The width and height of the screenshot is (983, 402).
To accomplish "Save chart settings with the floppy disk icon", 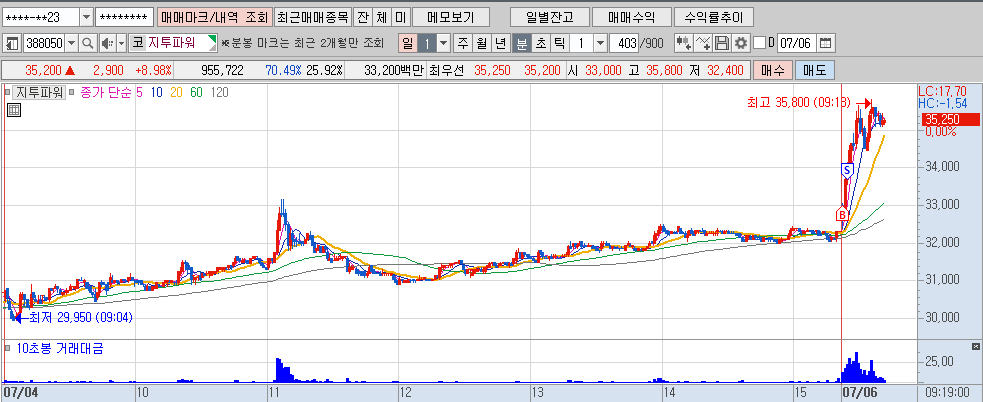I will pyautogui.click(x=722, y=43).
